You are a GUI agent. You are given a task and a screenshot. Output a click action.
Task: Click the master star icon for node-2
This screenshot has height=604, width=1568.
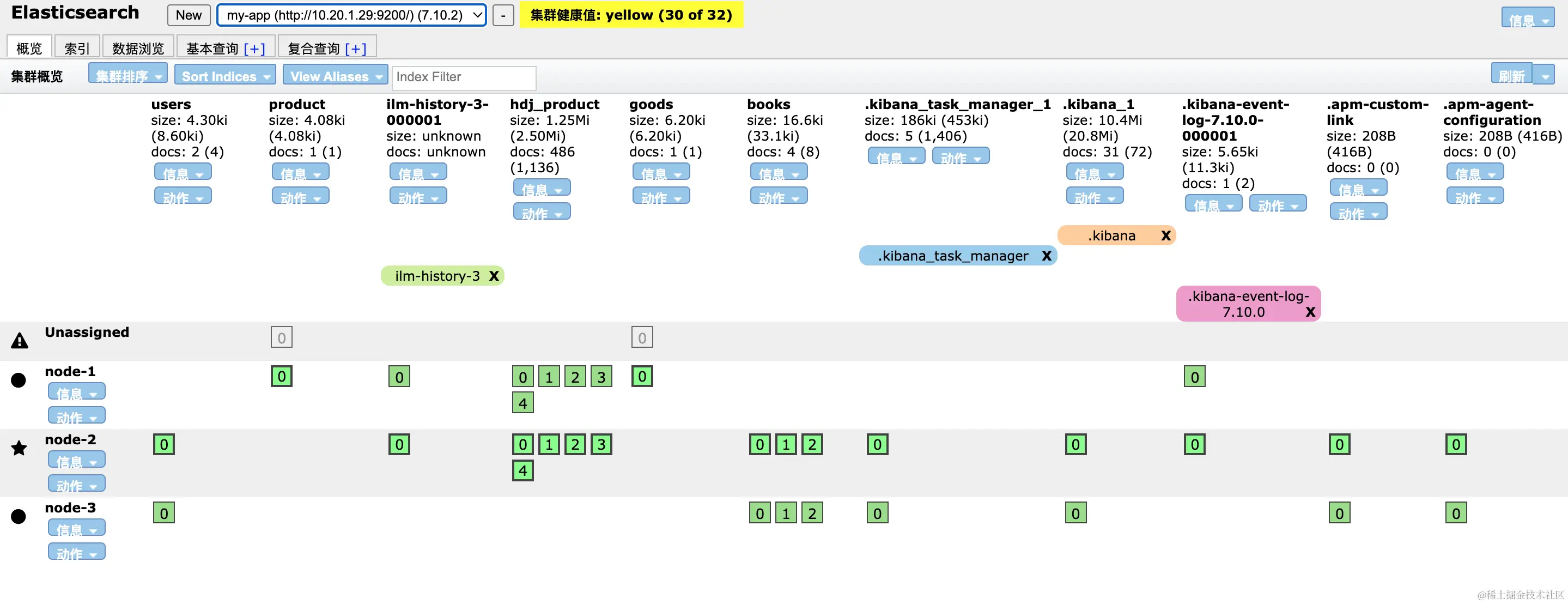point(19,448)
